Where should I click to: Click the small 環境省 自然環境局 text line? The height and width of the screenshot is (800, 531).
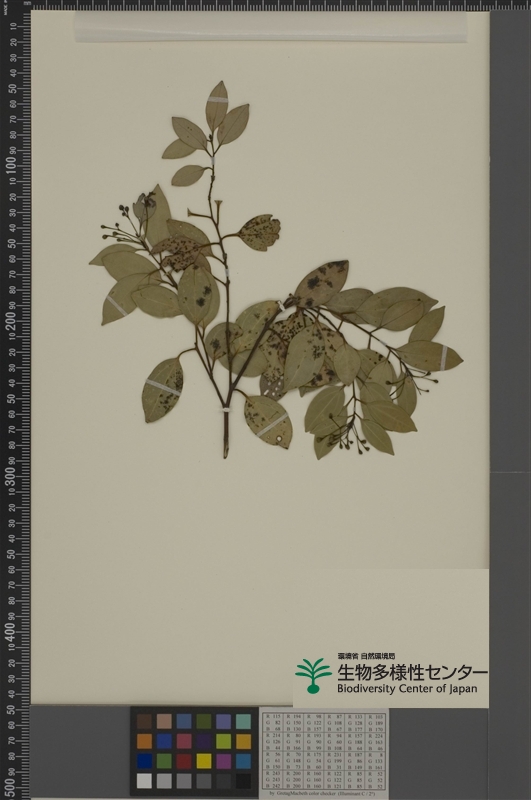pyautogui.click(x=366, y=656)
